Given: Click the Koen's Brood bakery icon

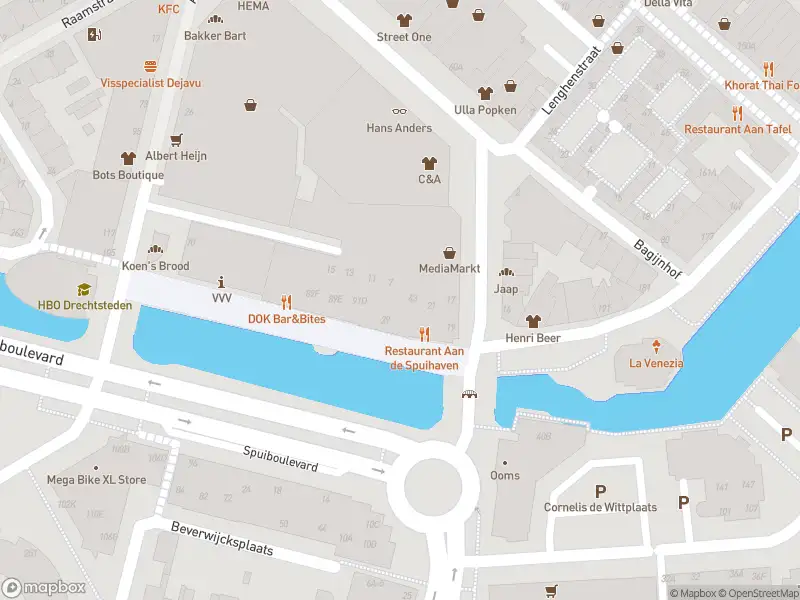Looking at the screenshot, I should pos(156,249).
